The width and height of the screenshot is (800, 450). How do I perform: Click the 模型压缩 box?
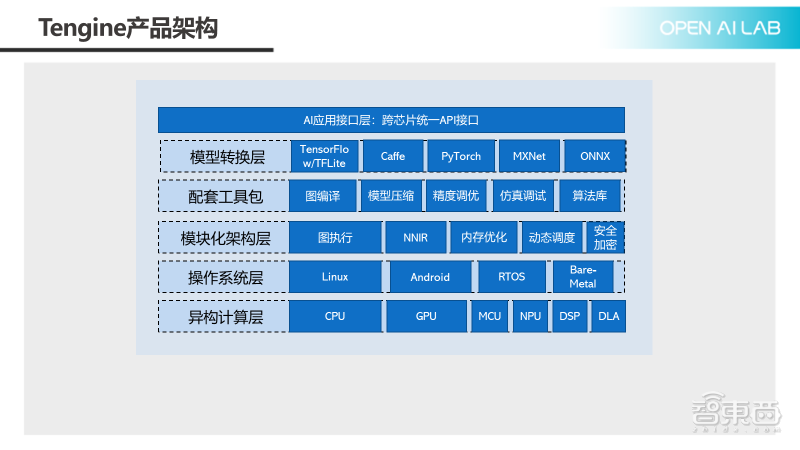(391, 196)
